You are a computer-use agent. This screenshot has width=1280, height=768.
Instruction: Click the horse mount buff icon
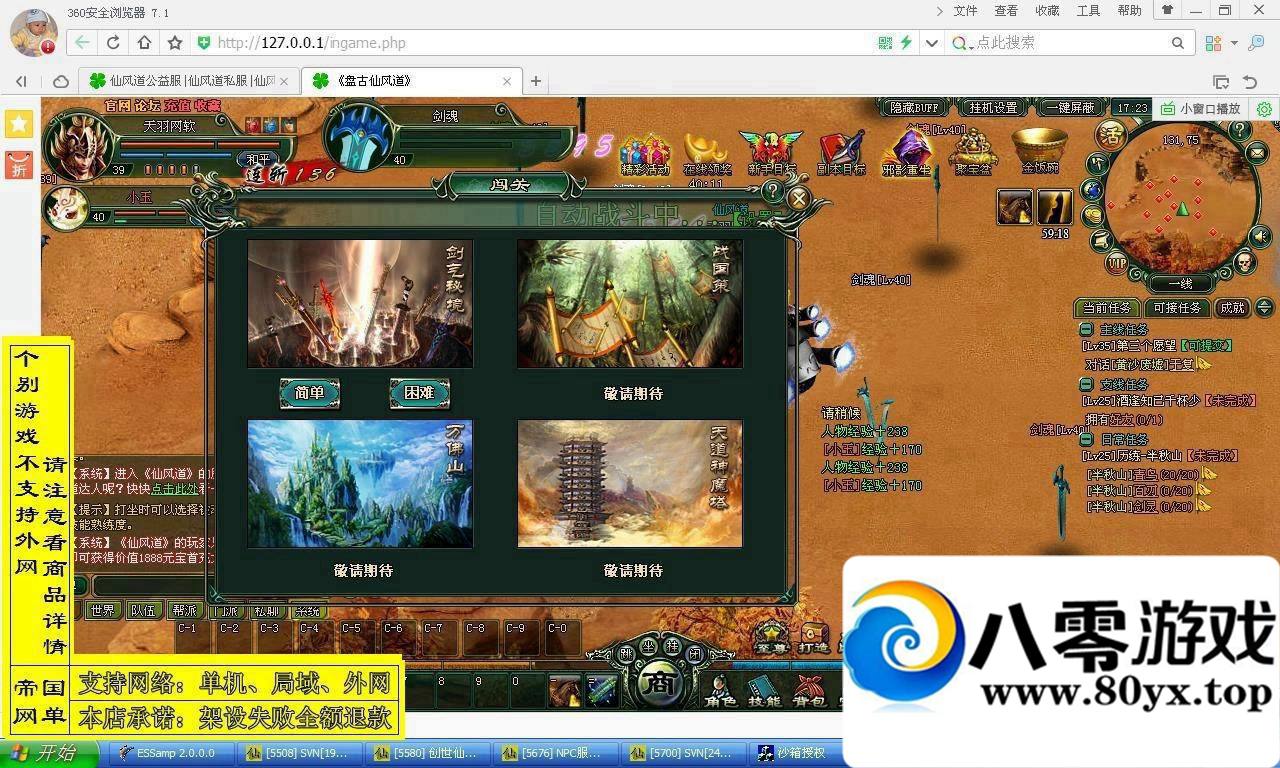tap(1014, 208)
